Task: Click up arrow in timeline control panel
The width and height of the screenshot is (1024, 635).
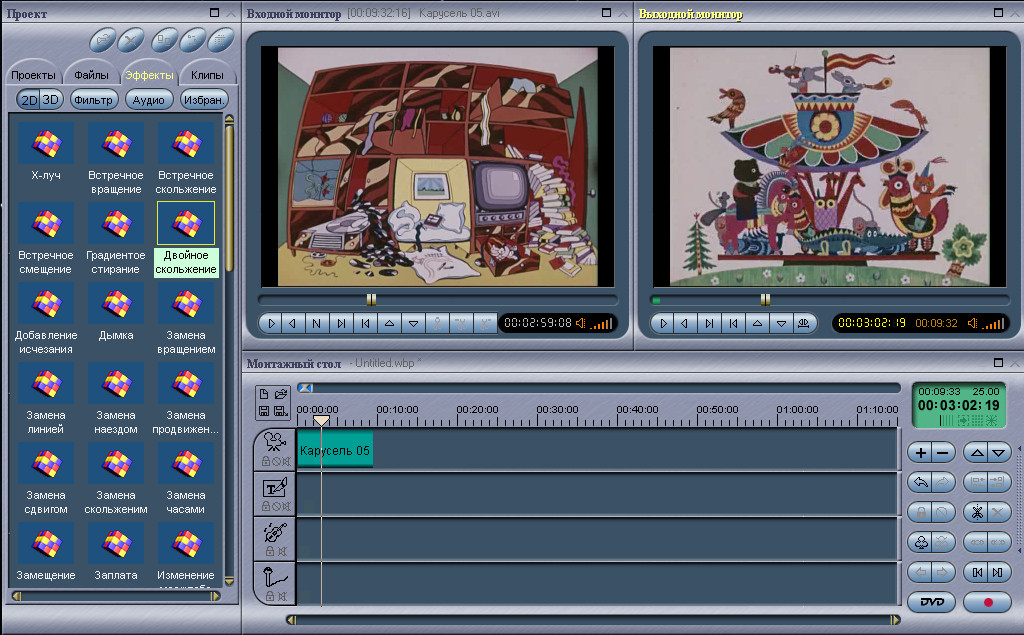Action: coord(974,453)
